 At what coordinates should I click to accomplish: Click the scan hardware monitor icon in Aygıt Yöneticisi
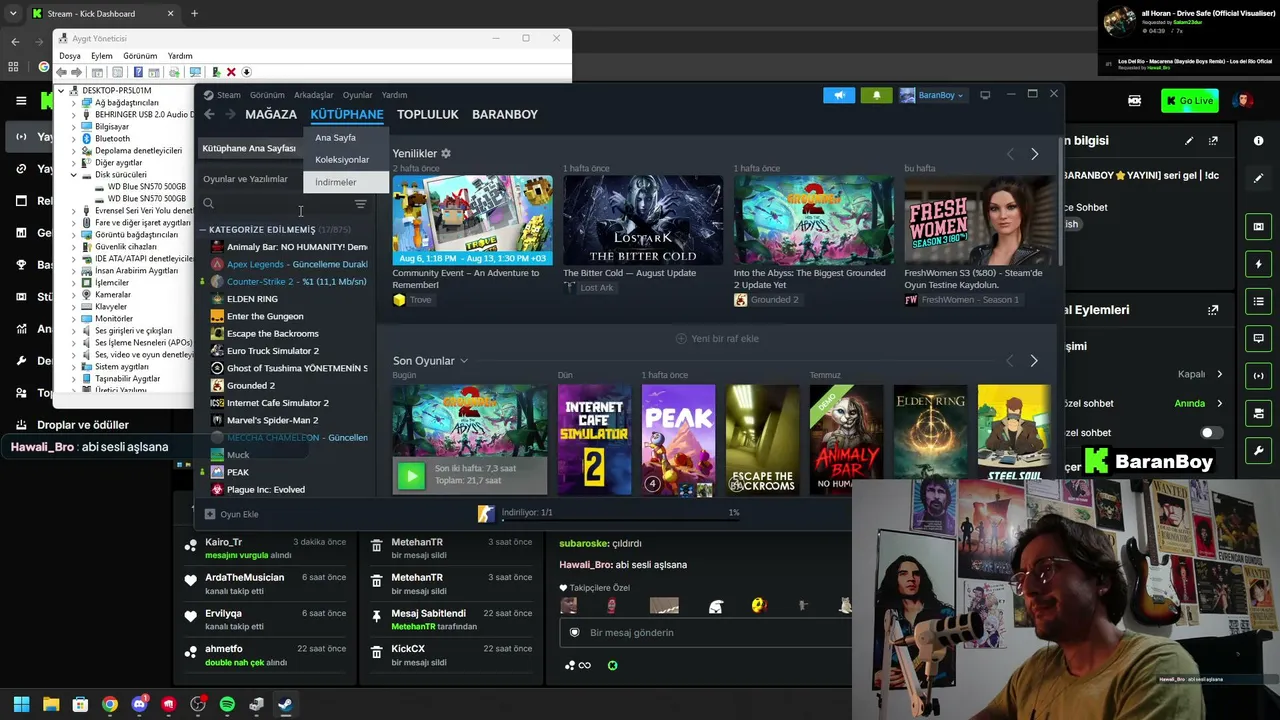195,72
